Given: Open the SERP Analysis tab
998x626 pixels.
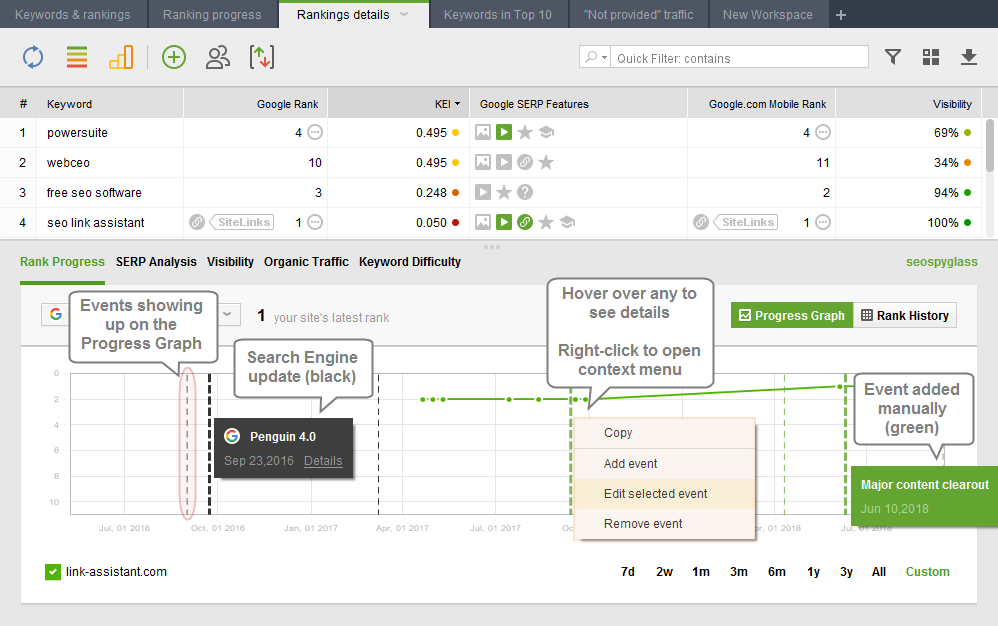Looking at the screenshot, I should coord(156,261).
